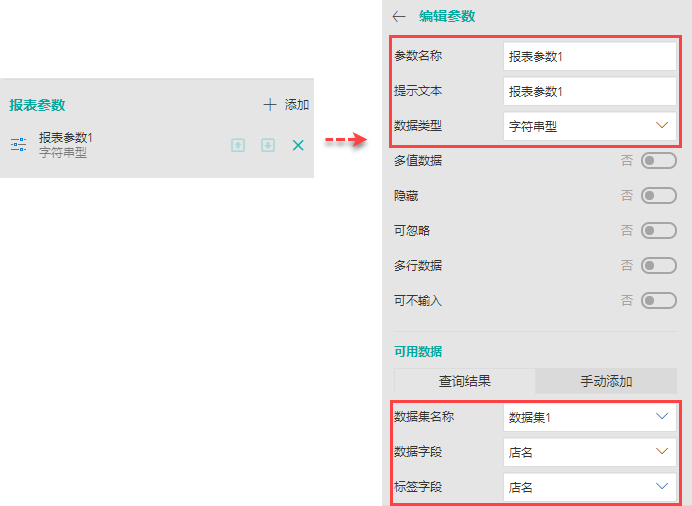Delete 报表参数1 using the X icon

pyautogui.click(x=298, y=145)
